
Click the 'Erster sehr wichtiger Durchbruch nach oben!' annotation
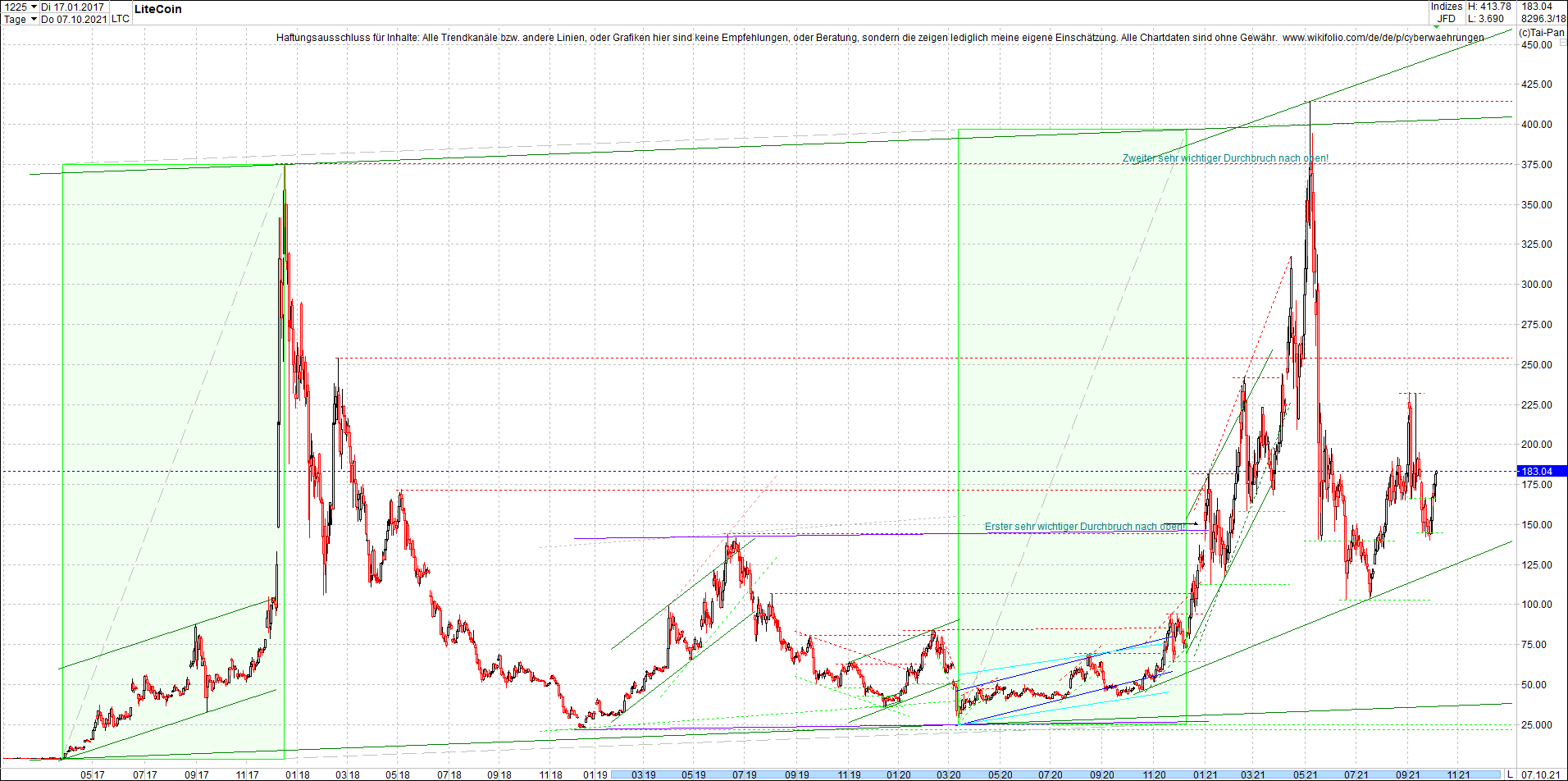[1085, 527]
